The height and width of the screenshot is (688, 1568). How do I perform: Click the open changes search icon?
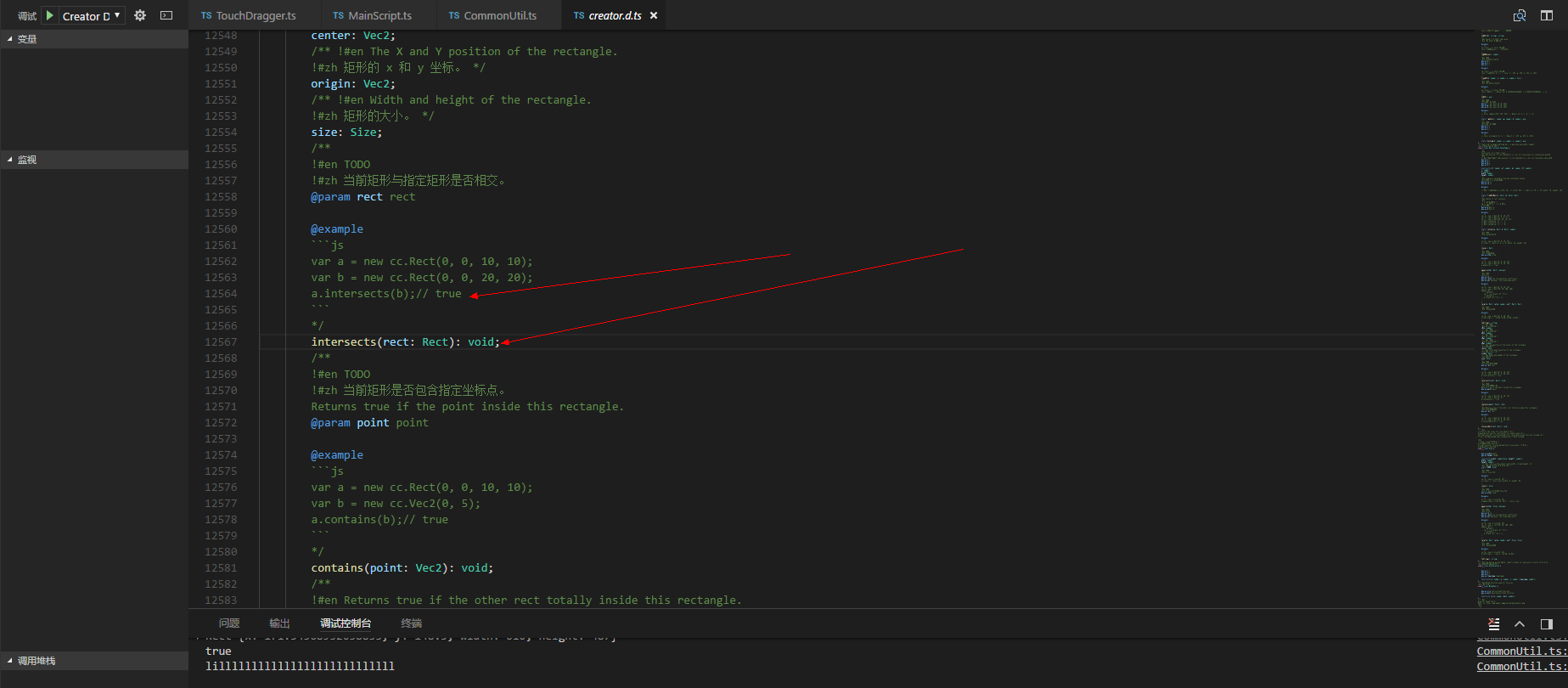click(1520, 15)
